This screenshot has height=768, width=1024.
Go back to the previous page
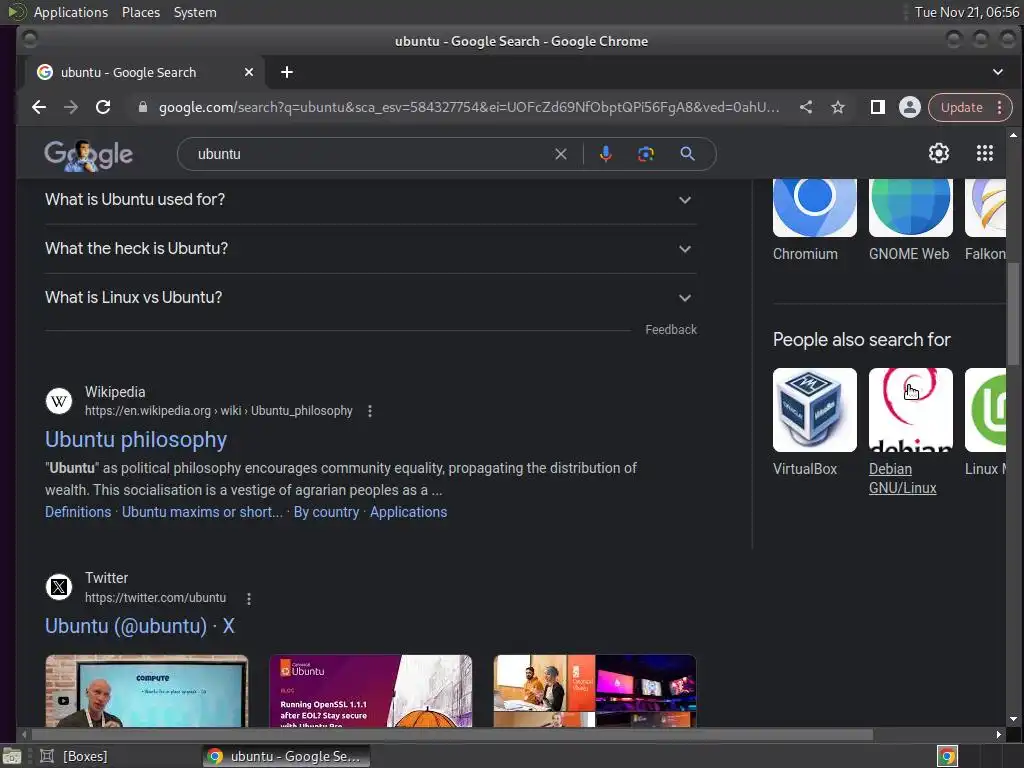pyautogui.click(x=39, y=107)
